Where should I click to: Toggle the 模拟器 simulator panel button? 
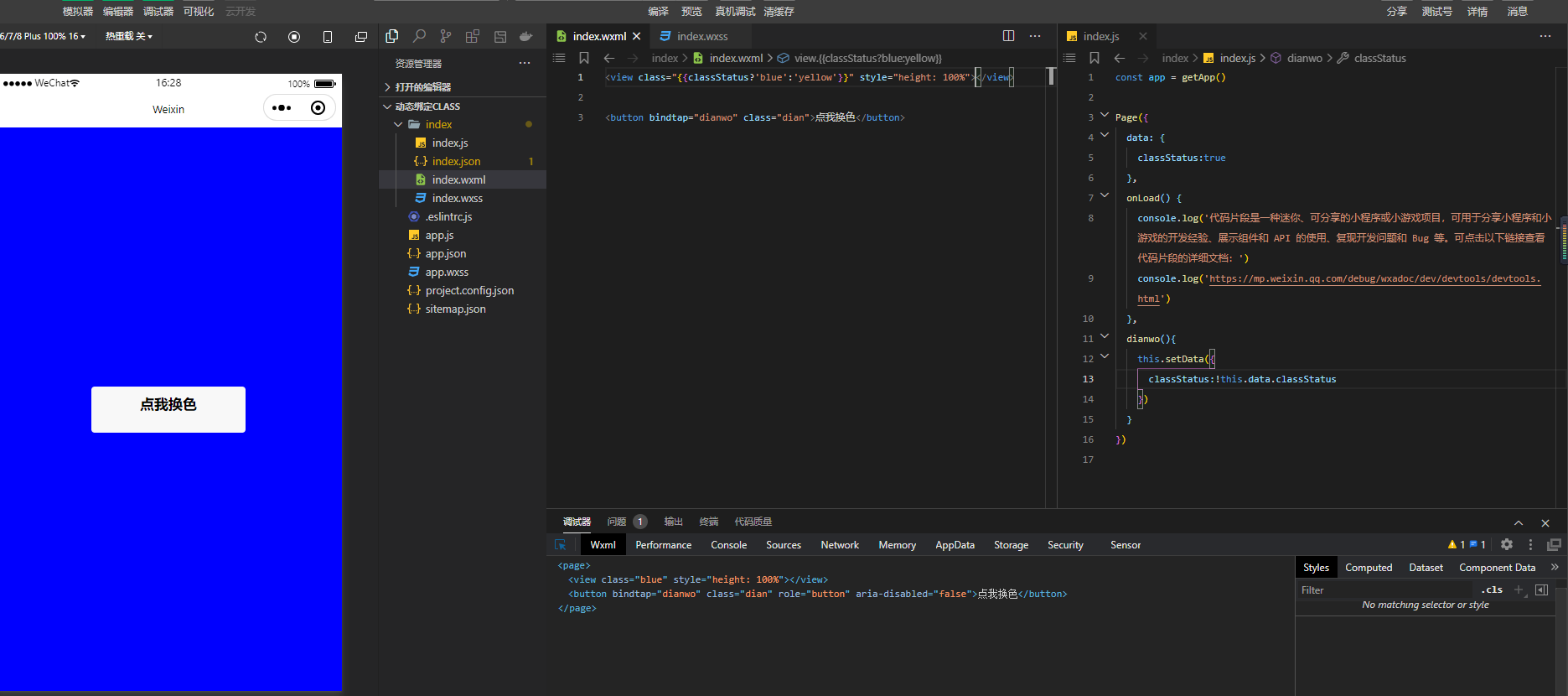click(78, 12)
